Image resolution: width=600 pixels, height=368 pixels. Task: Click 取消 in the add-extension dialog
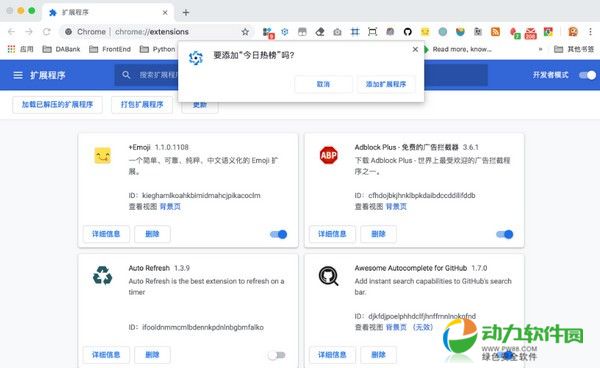coord(323,84)
